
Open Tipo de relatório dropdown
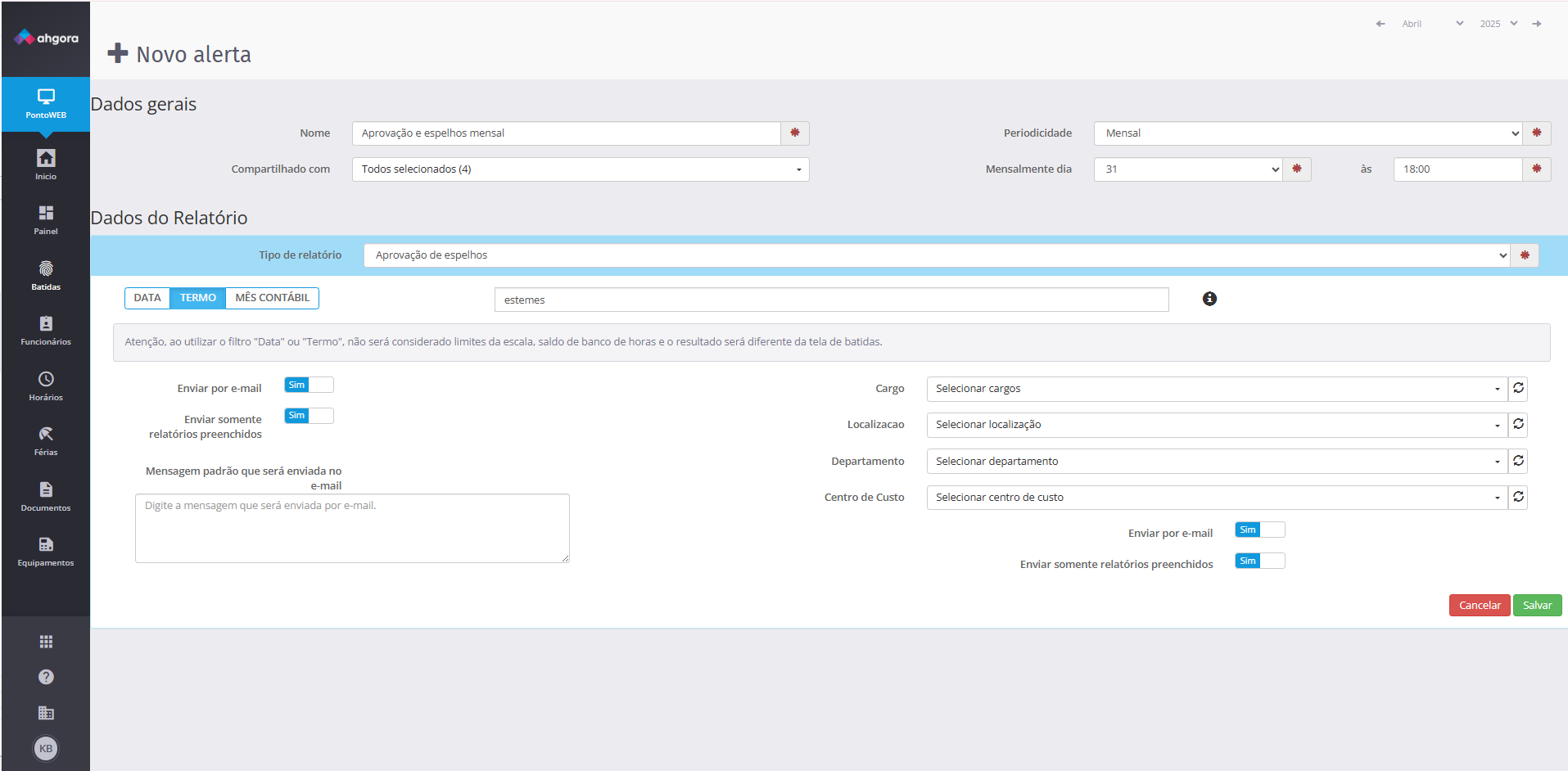[x=937, y=255]
